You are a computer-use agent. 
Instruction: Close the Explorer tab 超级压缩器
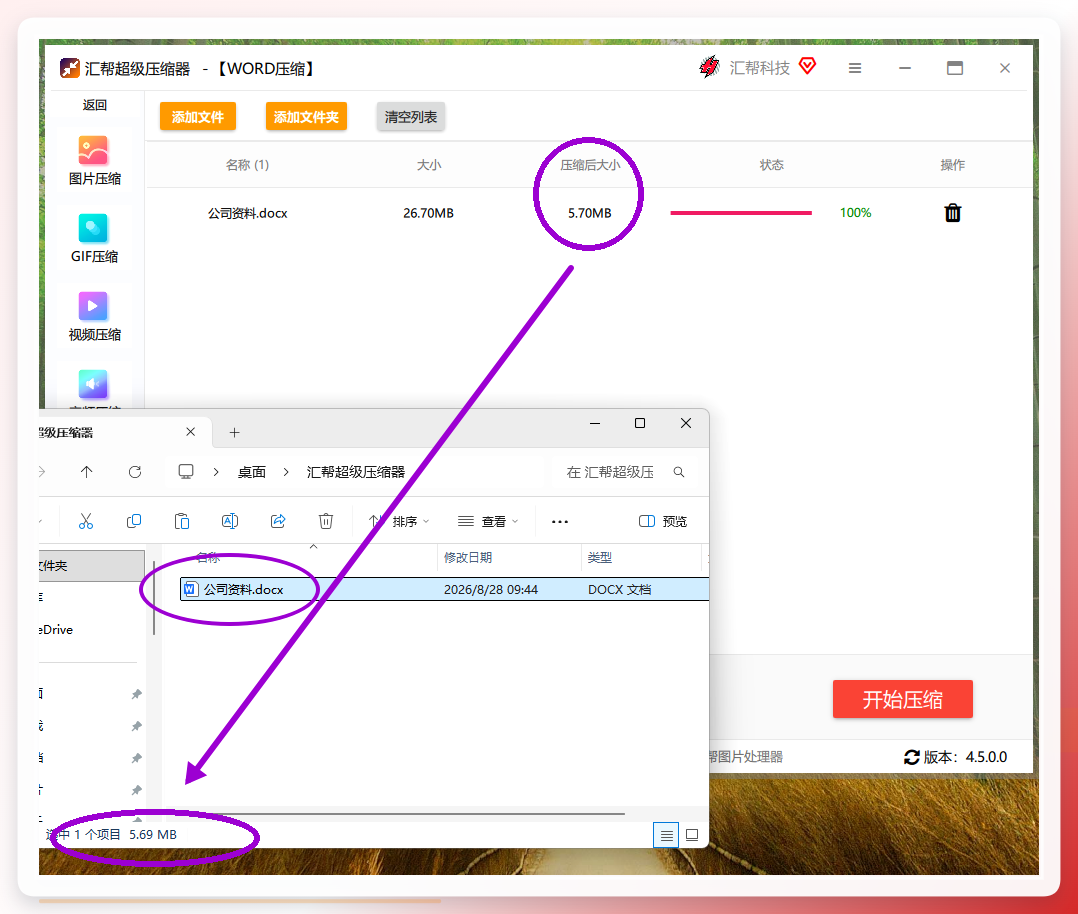(190, 432)
